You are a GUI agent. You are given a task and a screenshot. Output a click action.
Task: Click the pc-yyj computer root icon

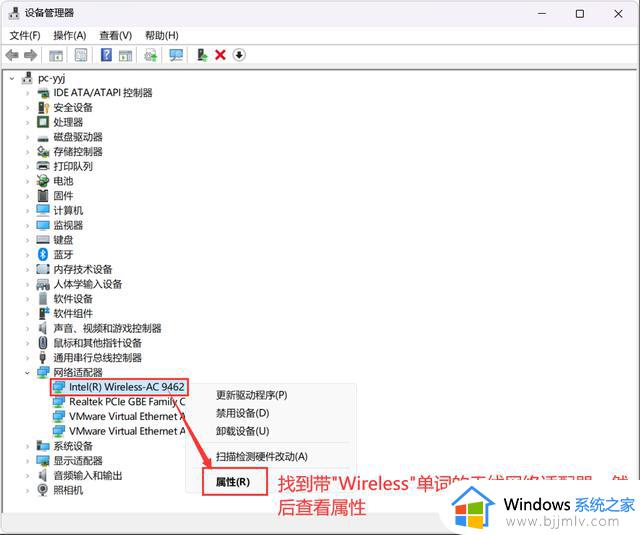[x=27, y=78]
